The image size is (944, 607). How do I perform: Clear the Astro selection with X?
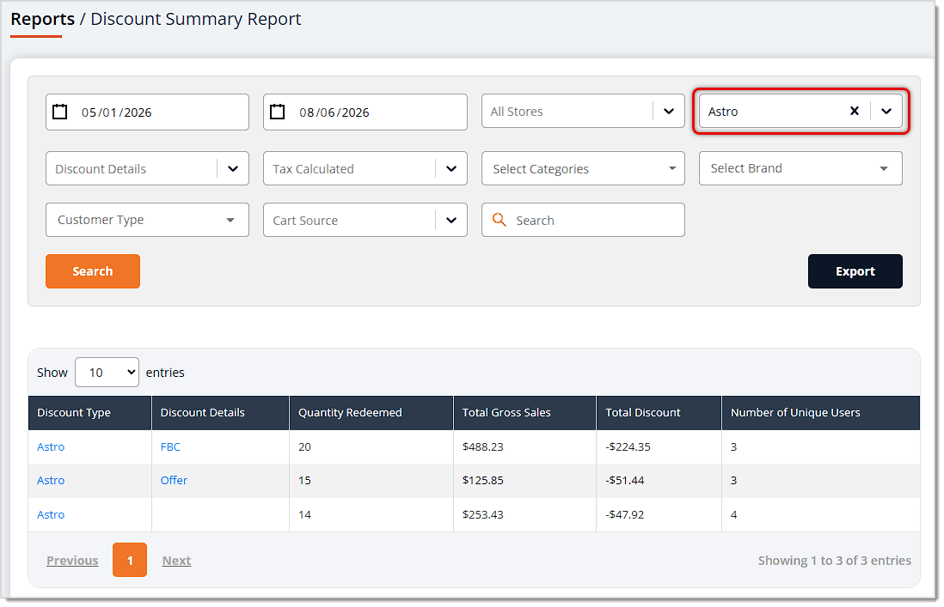[x=854, y=111]
